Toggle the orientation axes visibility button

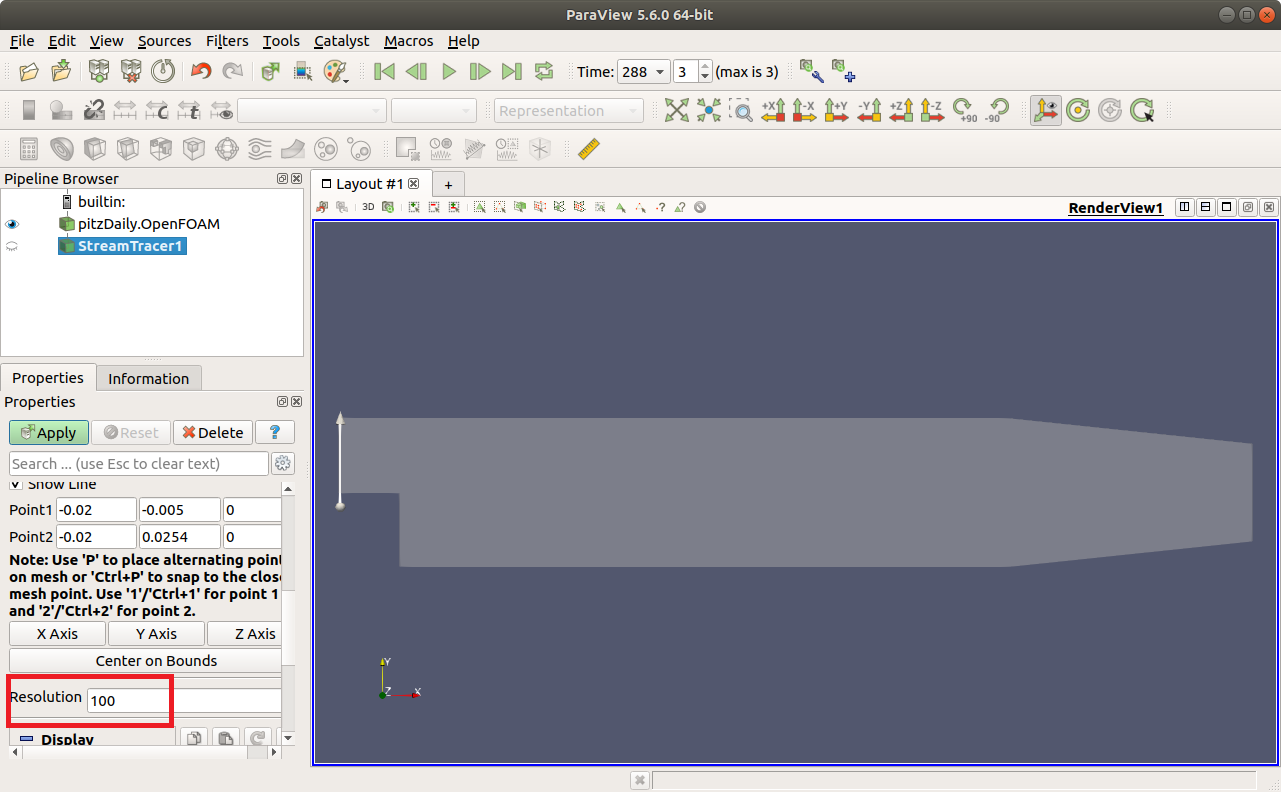(x=1046, y=110)
